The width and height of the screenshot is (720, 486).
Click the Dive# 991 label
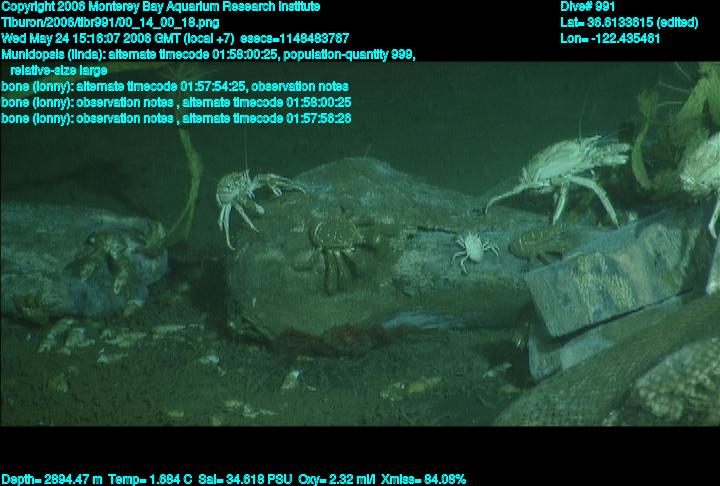pyautogui.click(x=587, y=7)
